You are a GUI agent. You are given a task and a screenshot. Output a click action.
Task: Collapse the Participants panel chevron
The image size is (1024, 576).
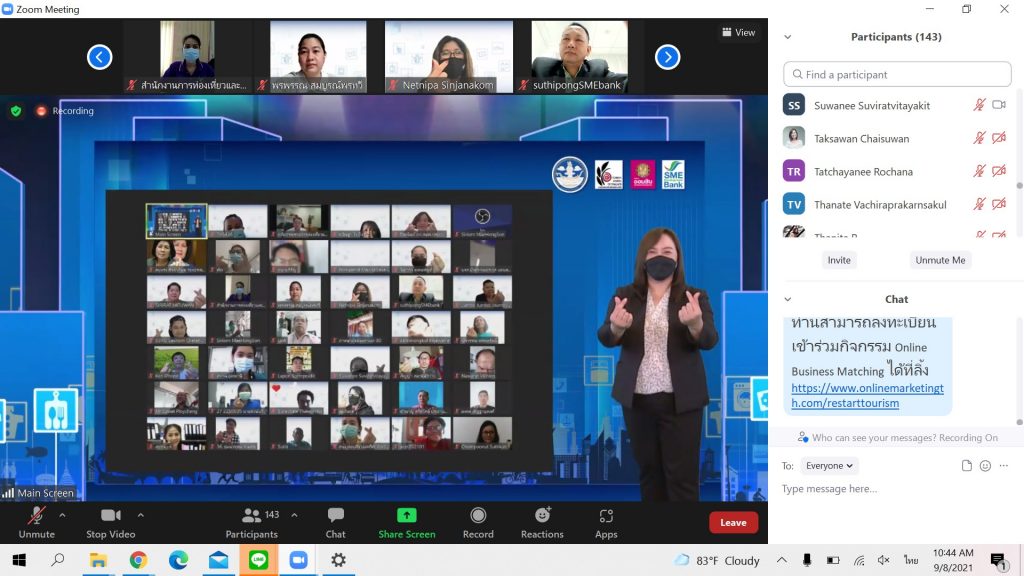tap(788, 37)
